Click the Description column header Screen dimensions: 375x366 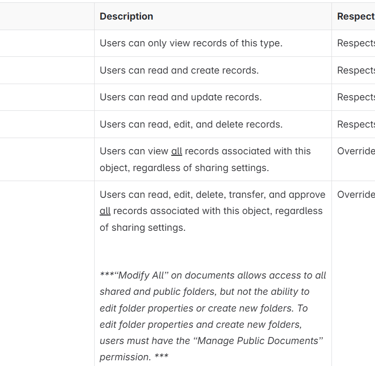click(126, 16)
